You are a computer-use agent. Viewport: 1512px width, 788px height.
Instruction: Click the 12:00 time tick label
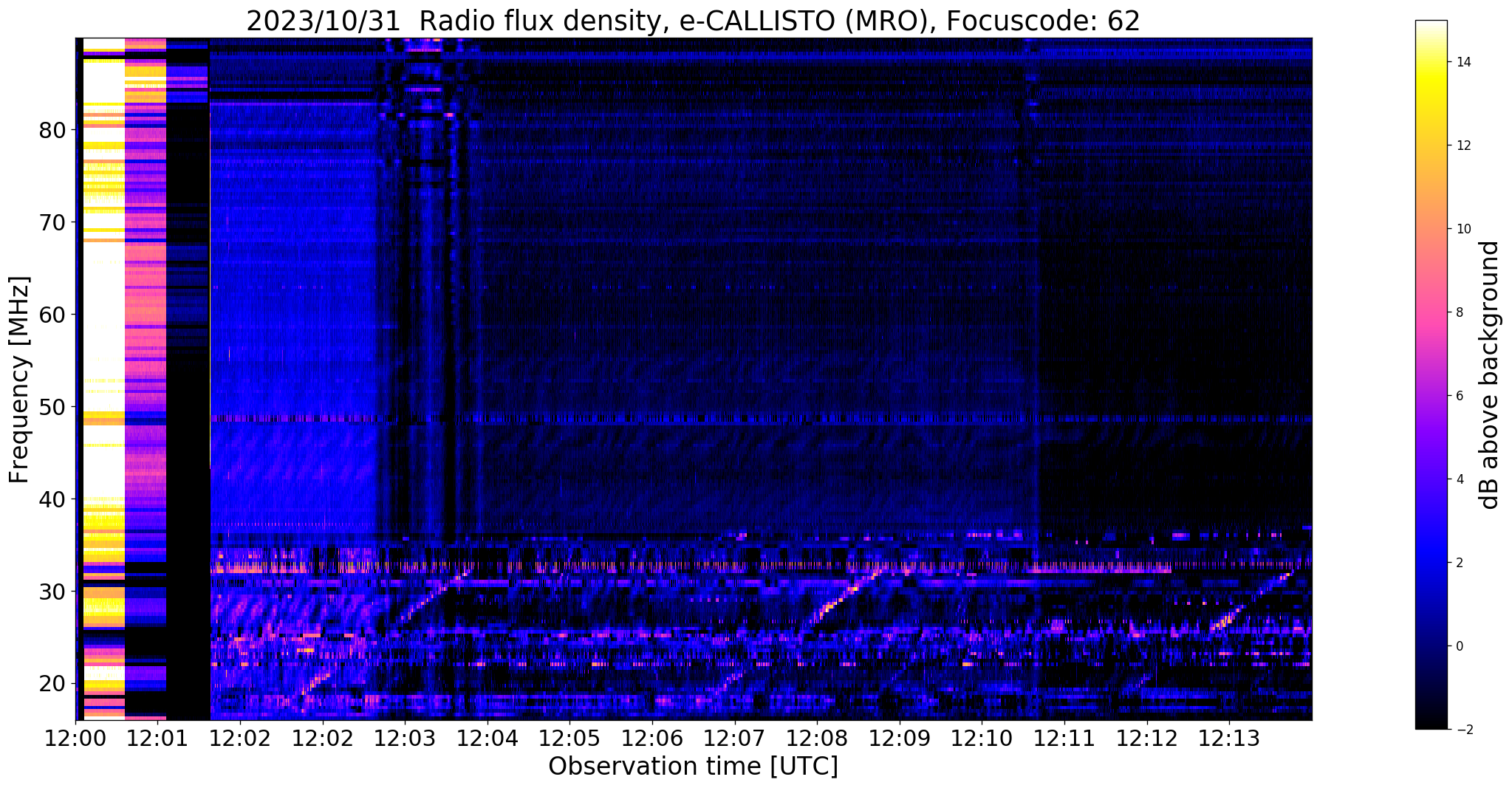pyautogui.click(x=75, y=738)
